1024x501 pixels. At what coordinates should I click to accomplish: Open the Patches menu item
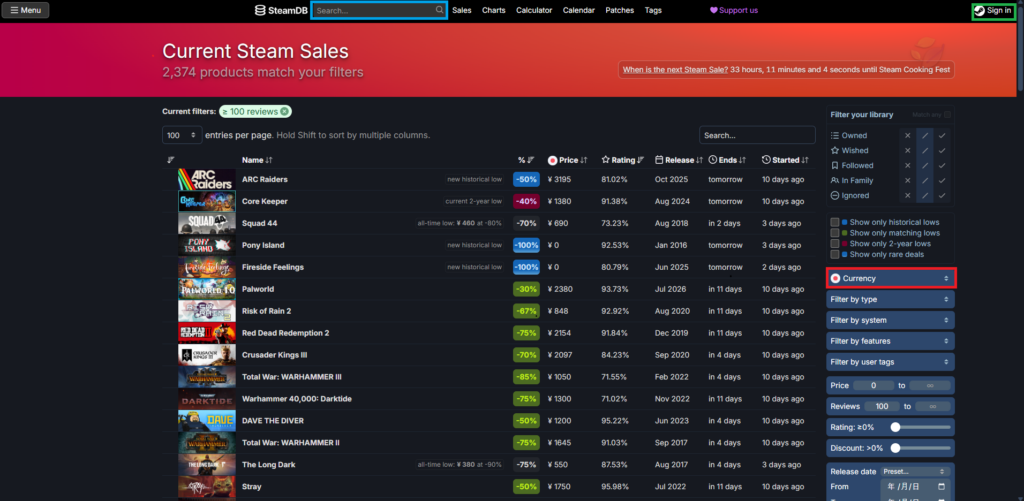620,10
